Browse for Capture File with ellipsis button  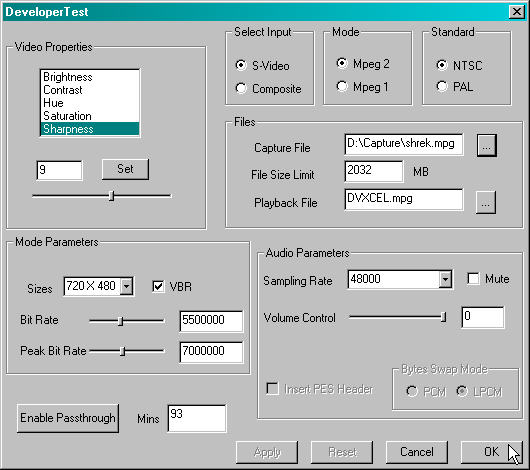pos(486,145)
